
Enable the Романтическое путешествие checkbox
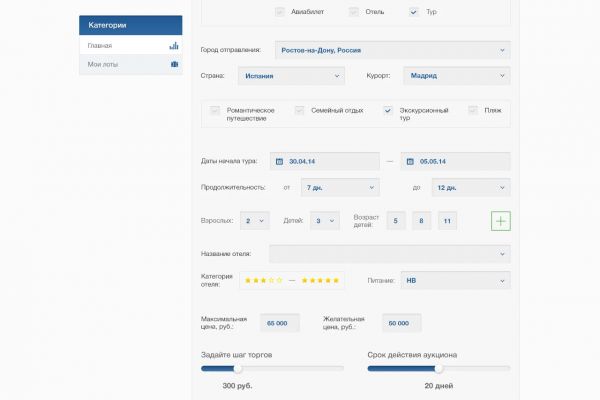click(215, 111)
